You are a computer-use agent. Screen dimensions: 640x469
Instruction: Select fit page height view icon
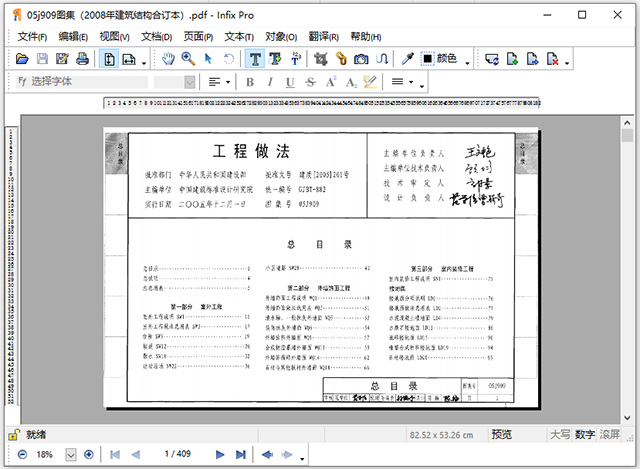click(x=109, y=59)
